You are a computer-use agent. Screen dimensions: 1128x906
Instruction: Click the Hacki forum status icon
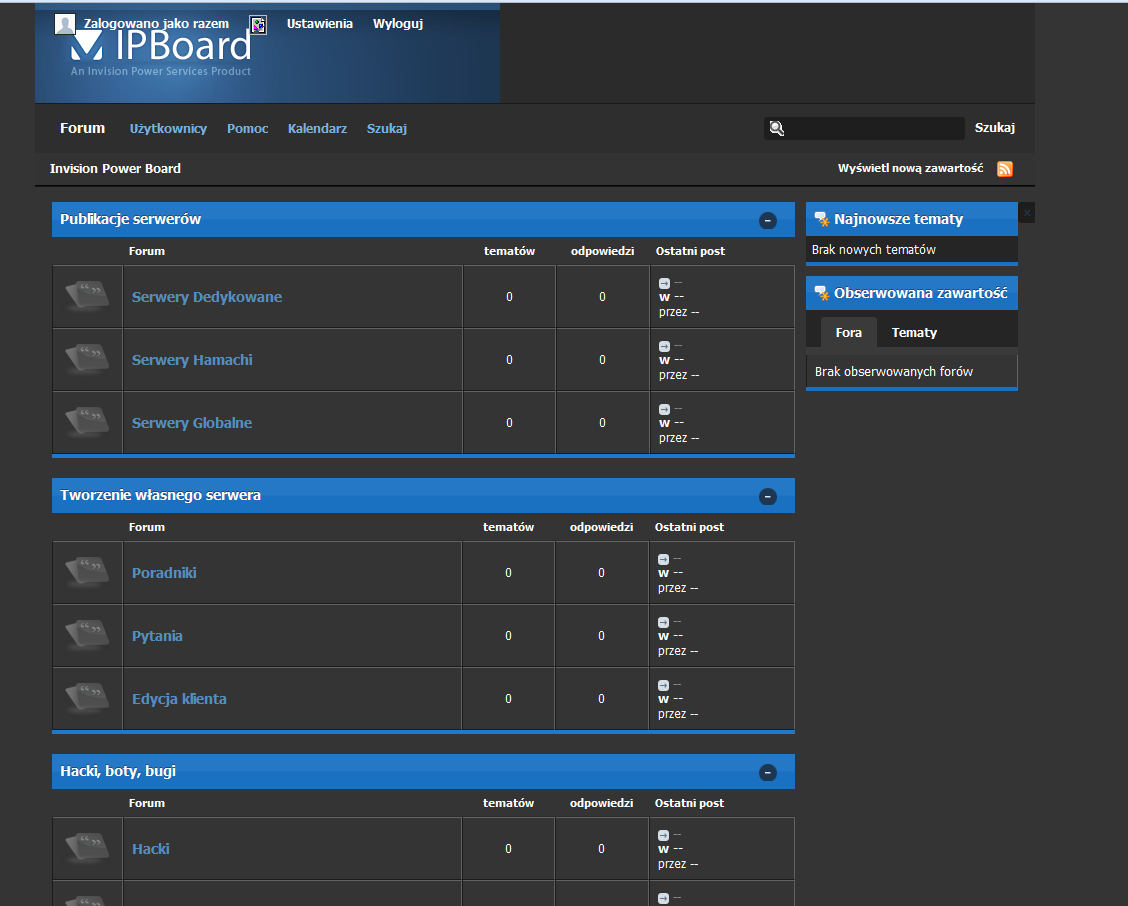coord(87,849)
